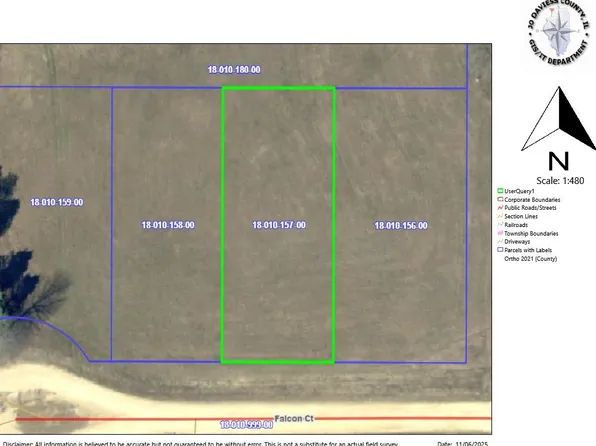Click the Scale 1:480 text

click(x=560, y=181)
